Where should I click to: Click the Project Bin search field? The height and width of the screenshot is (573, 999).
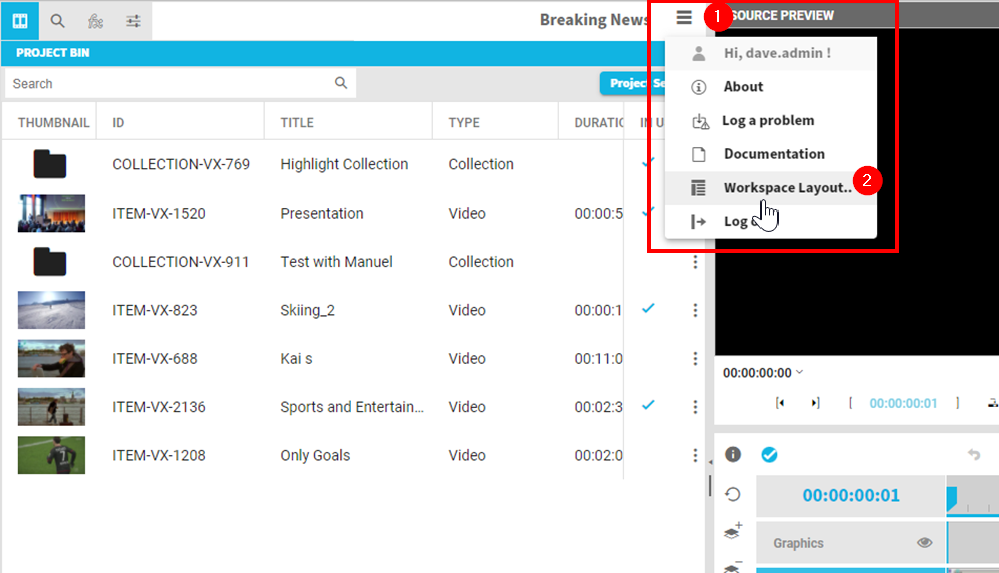click(x=170, y=84)
